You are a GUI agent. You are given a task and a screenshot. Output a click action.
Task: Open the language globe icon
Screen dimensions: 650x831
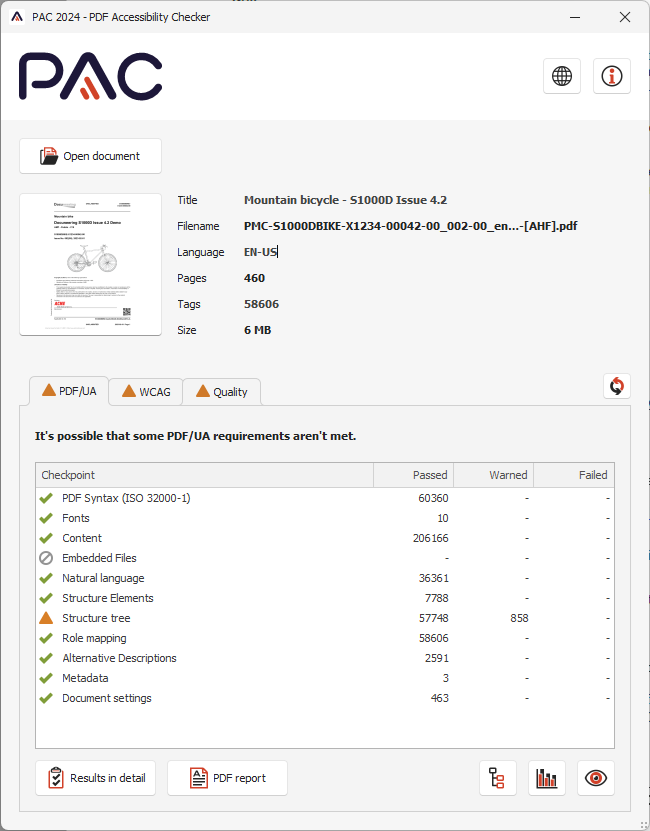point(562,76)
